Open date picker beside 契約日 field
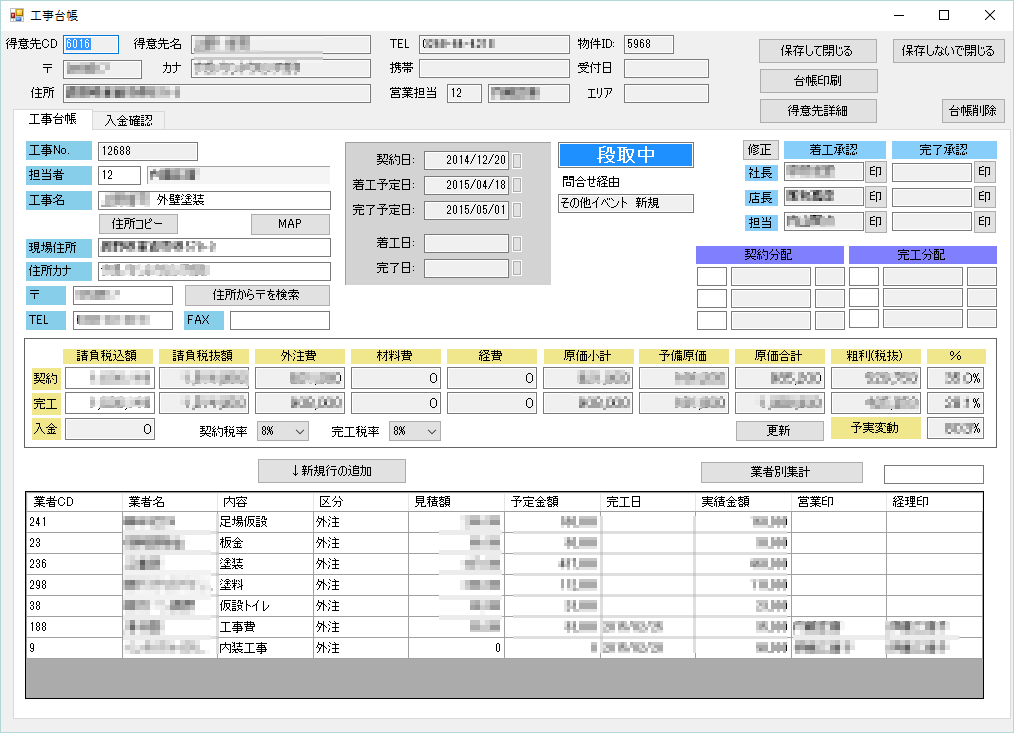This screenshot has width=1014, height=733. pos(517,160)
